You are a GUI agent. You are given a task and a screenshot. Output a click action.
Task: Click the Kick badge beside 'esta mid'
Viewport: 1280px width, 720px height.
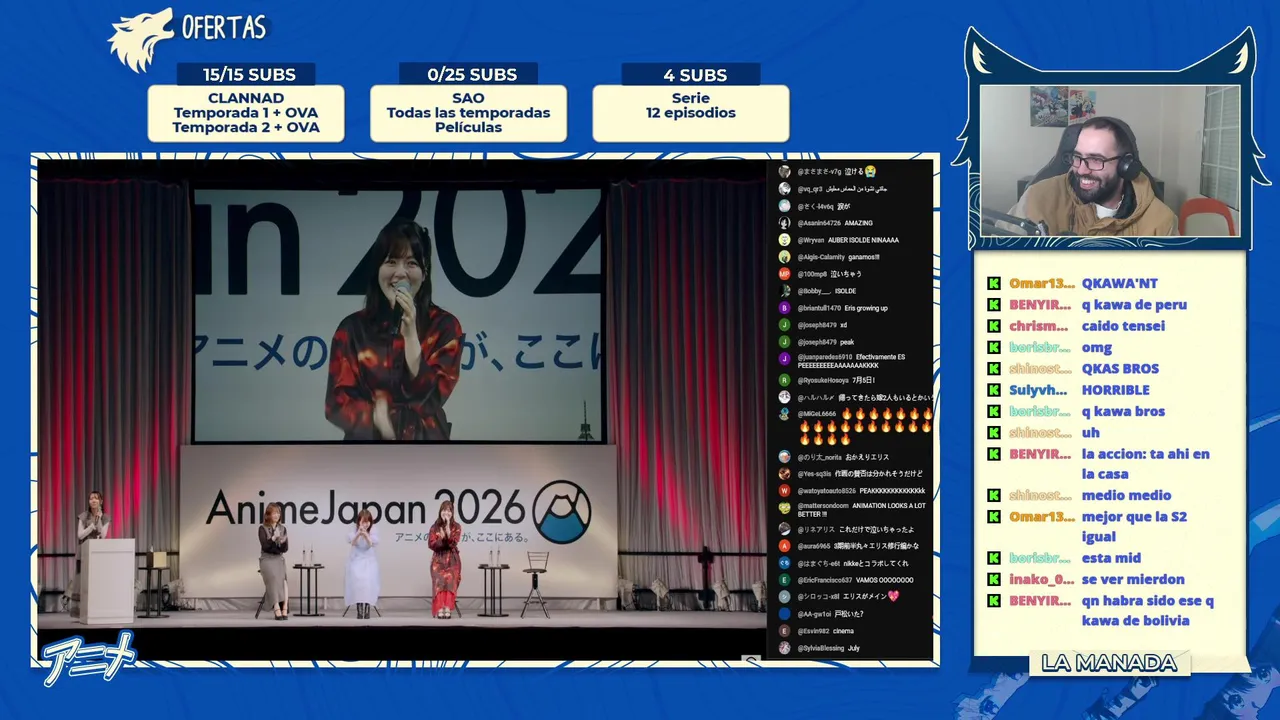(993, 558)
